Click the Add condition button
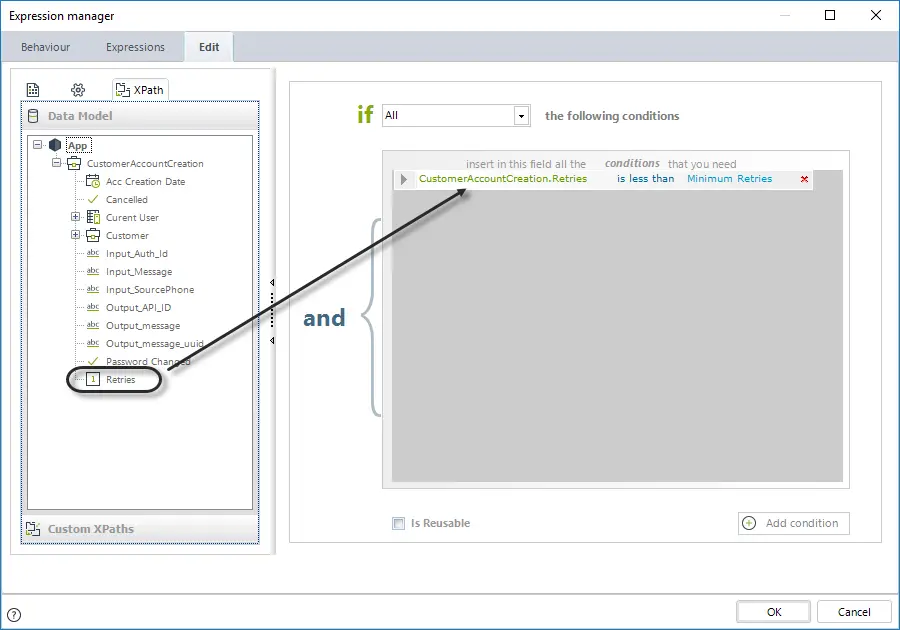Viewport: 900px width, 630px height. [x=794, y=523]
